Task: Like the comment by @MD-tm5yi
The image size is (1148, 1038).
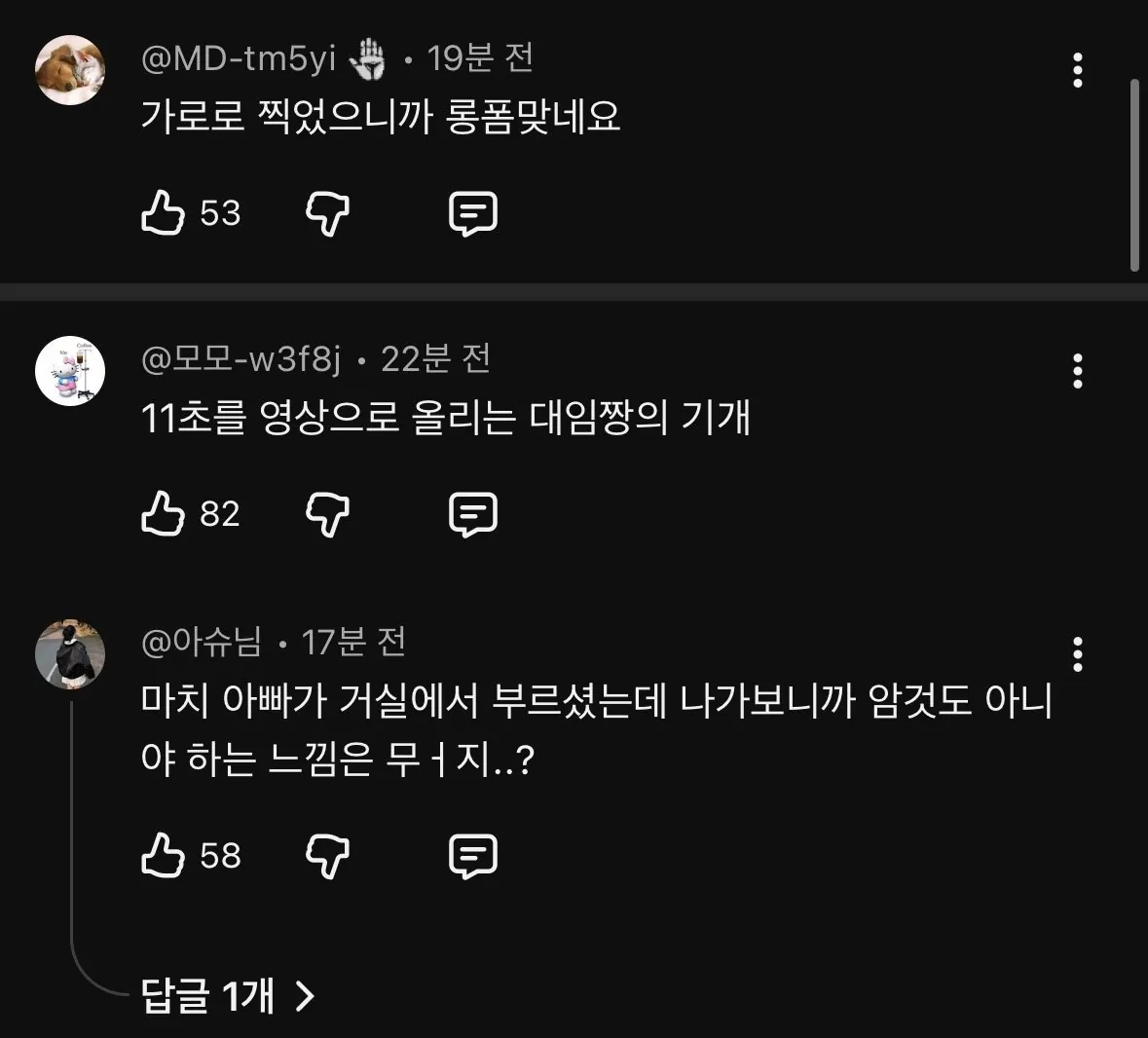Action: [x=164, y=212]
